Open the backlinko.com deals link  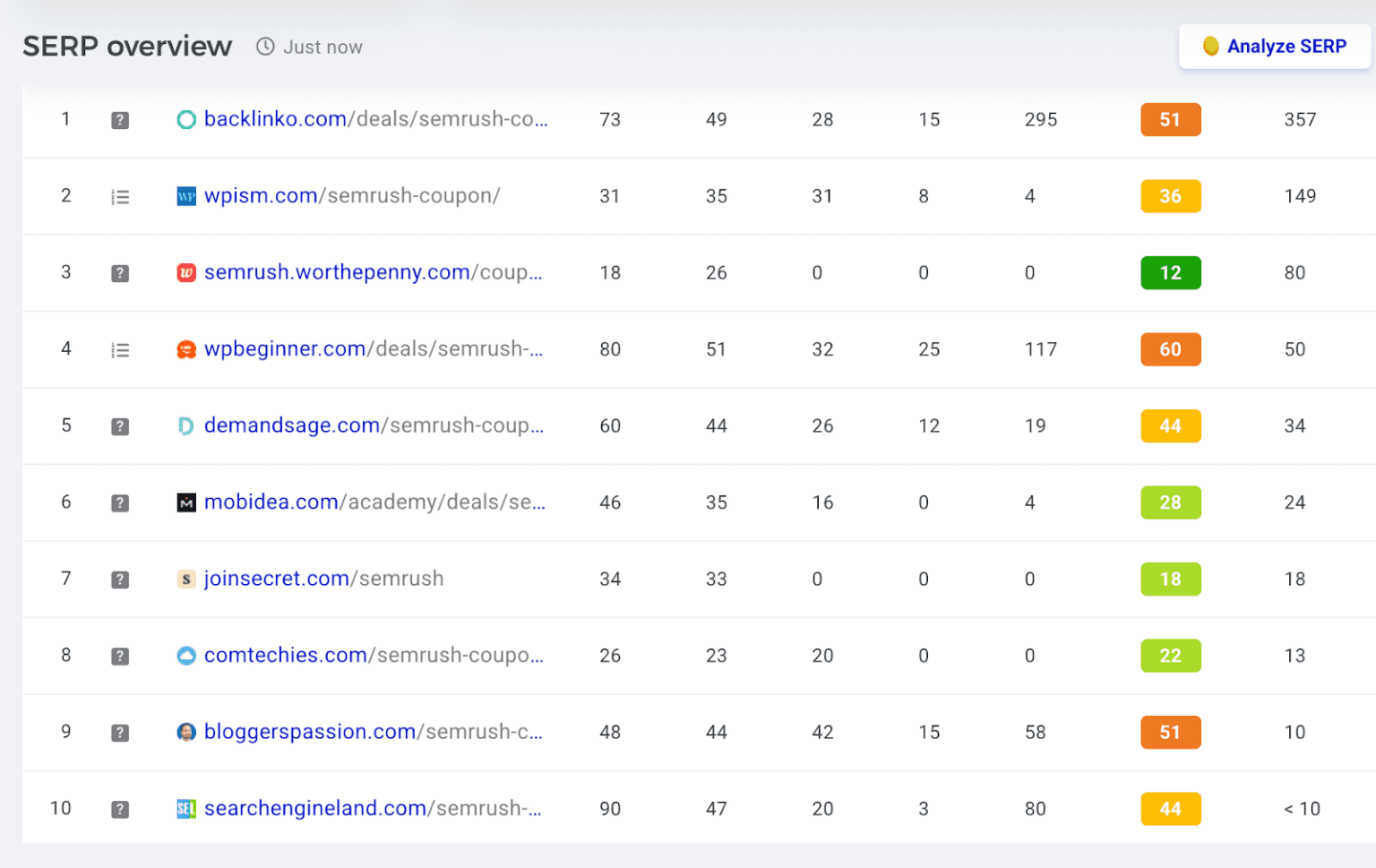(376, 119)
